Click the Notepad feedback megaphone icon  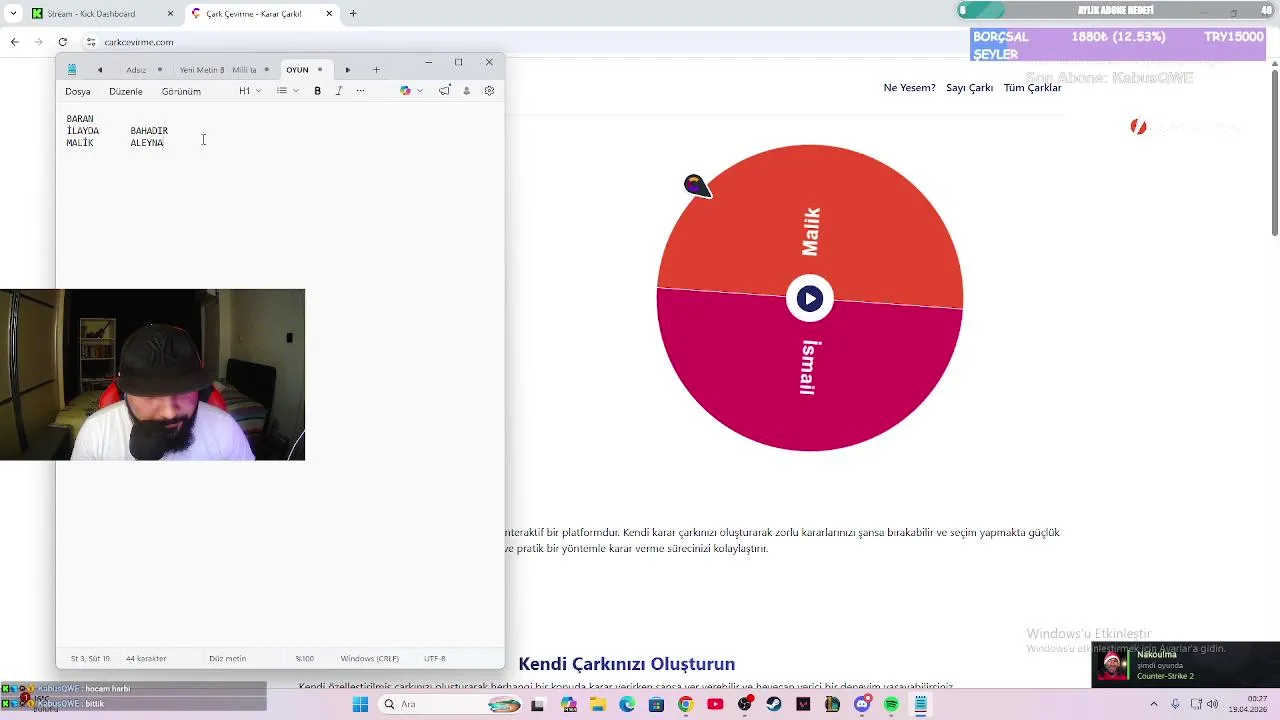pyautogui.click(x=444, y=91)
